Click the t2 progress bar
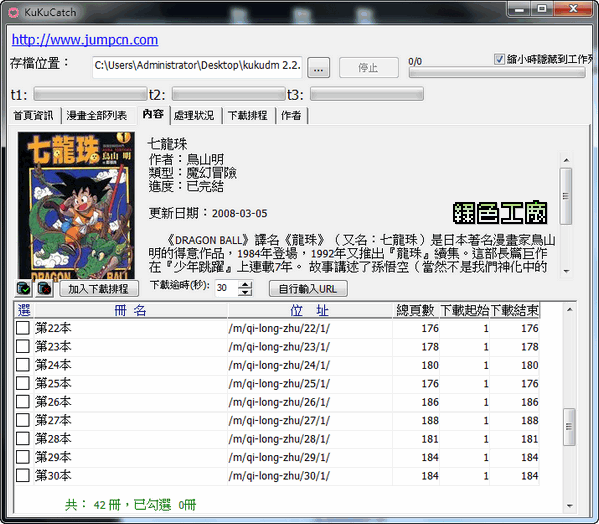 pyautogui.click(x=229, y=94)
